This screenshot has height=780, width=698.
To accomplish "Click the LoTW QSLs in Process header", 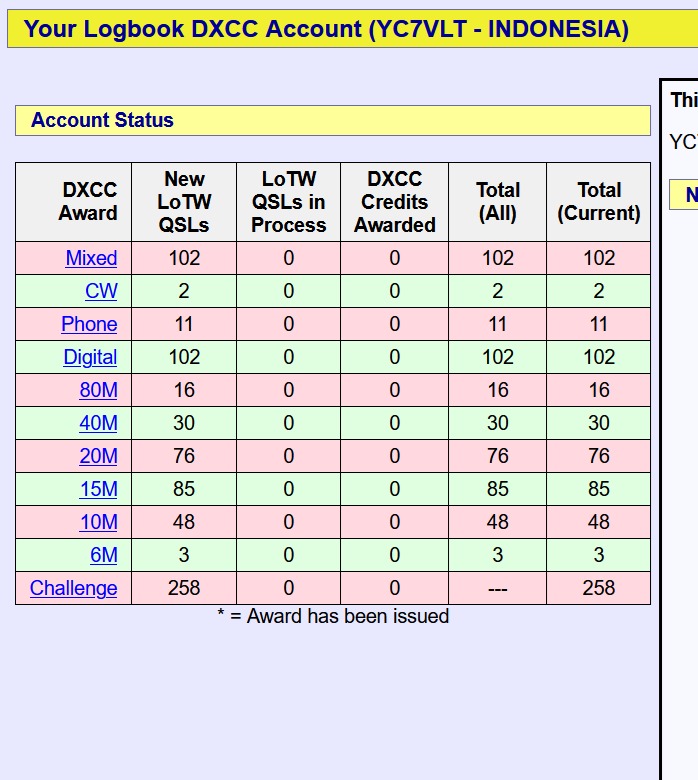I will [x=288, y=202].
